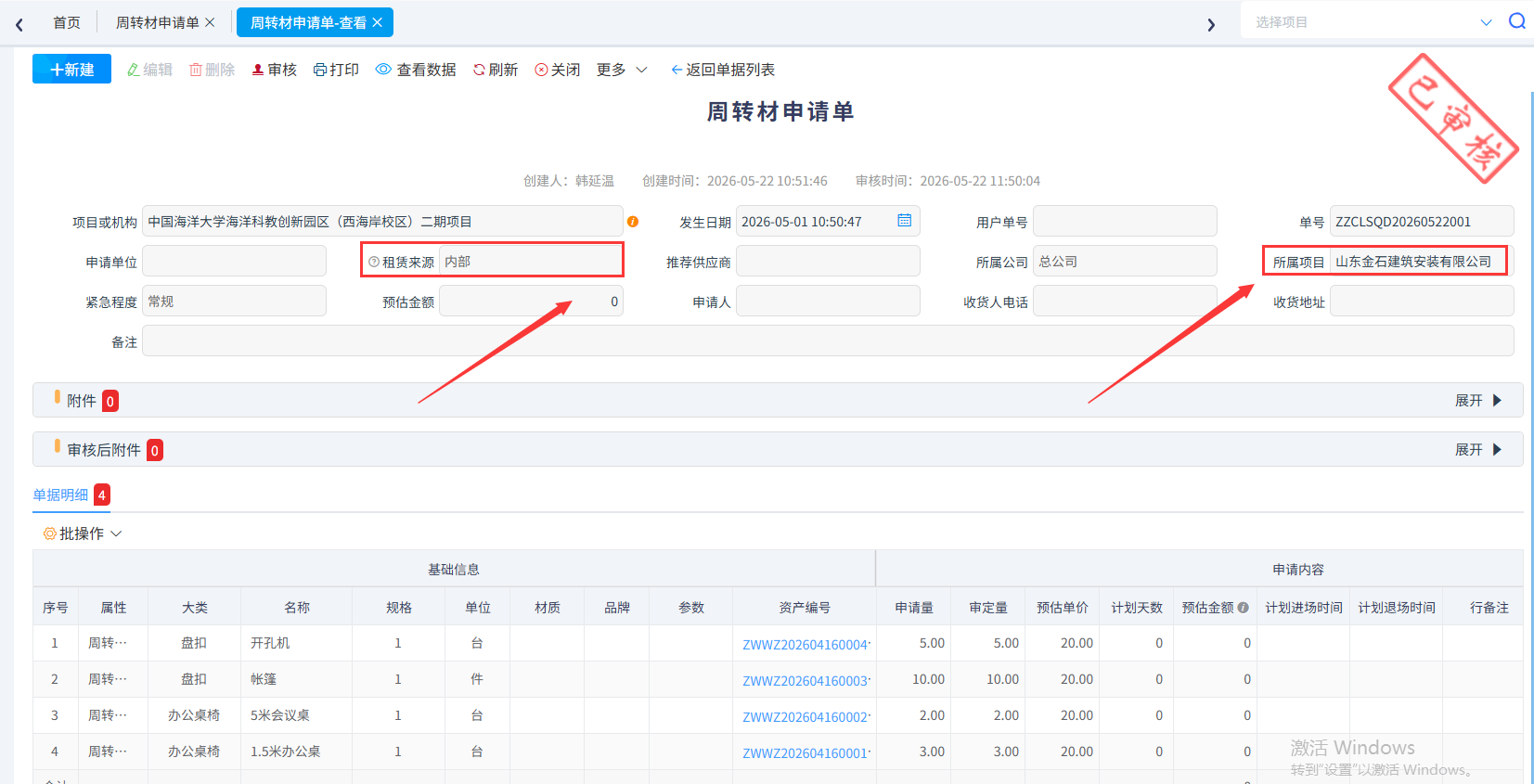The image size is (1534, 784).
Task: Open asset link ZWWZ202604160002
Action: [806, 717]
